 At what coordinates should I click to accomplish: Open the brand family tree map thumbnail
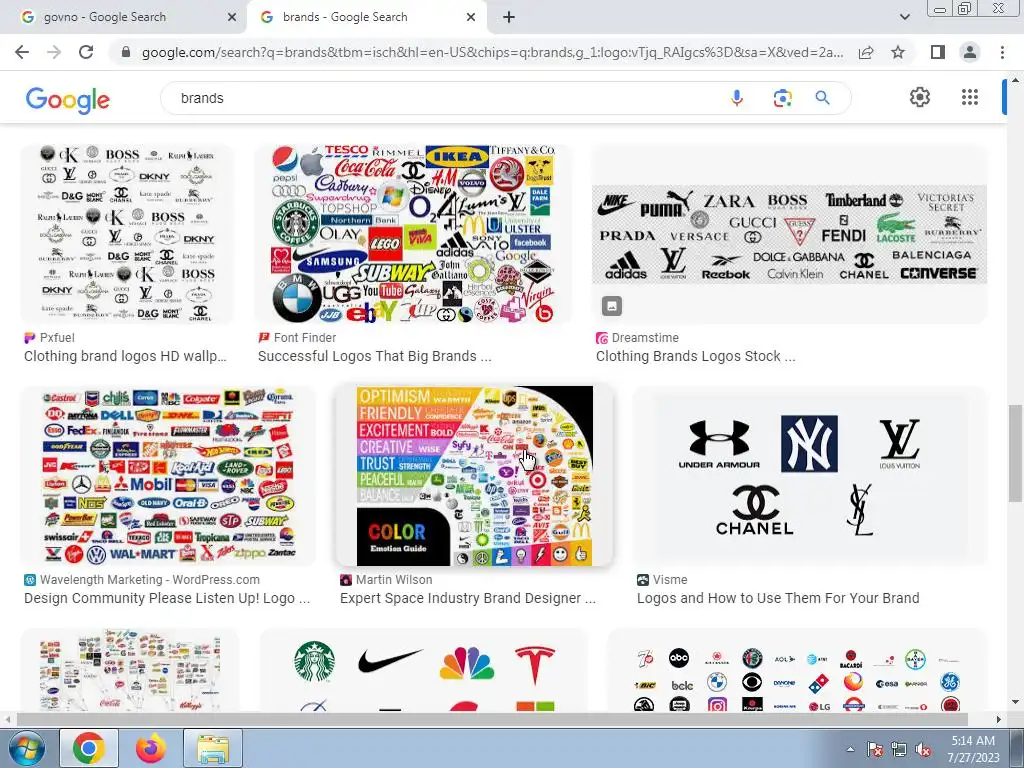[130, 670]
